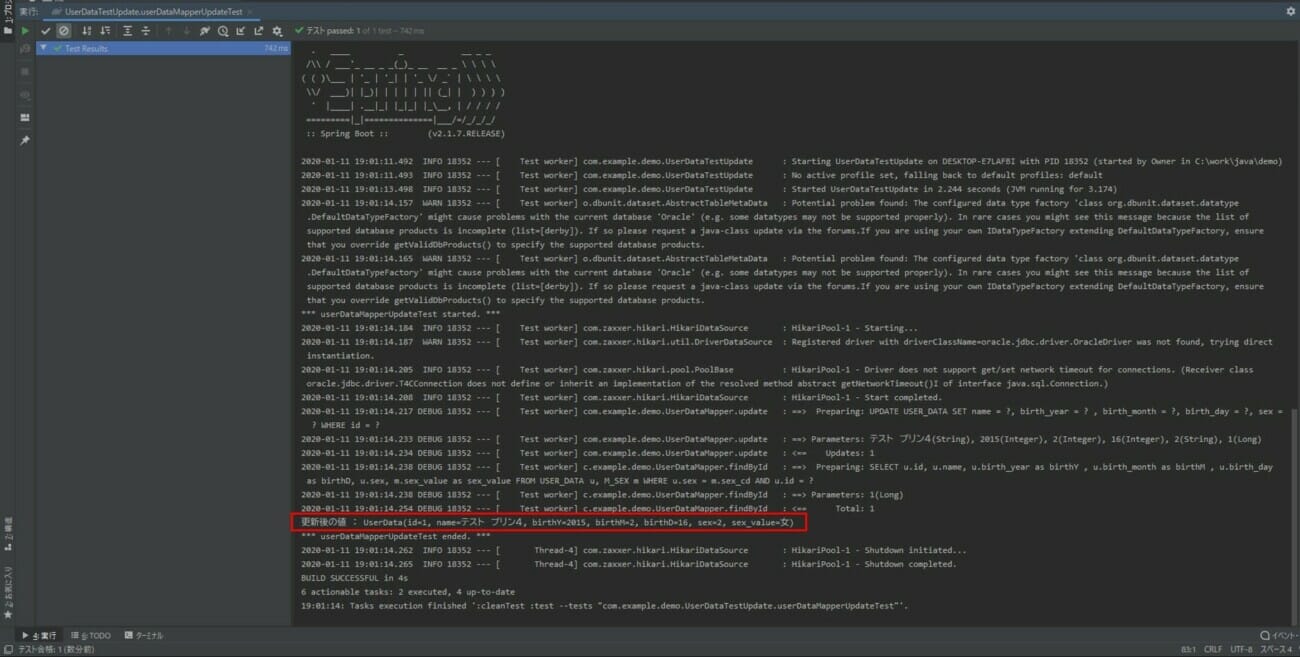This screenshot has width=1300, height=657.
Task: Select the UserDataTestUpdate.userDataMapperUpdateTest run tab
Action: click(150, 11)
